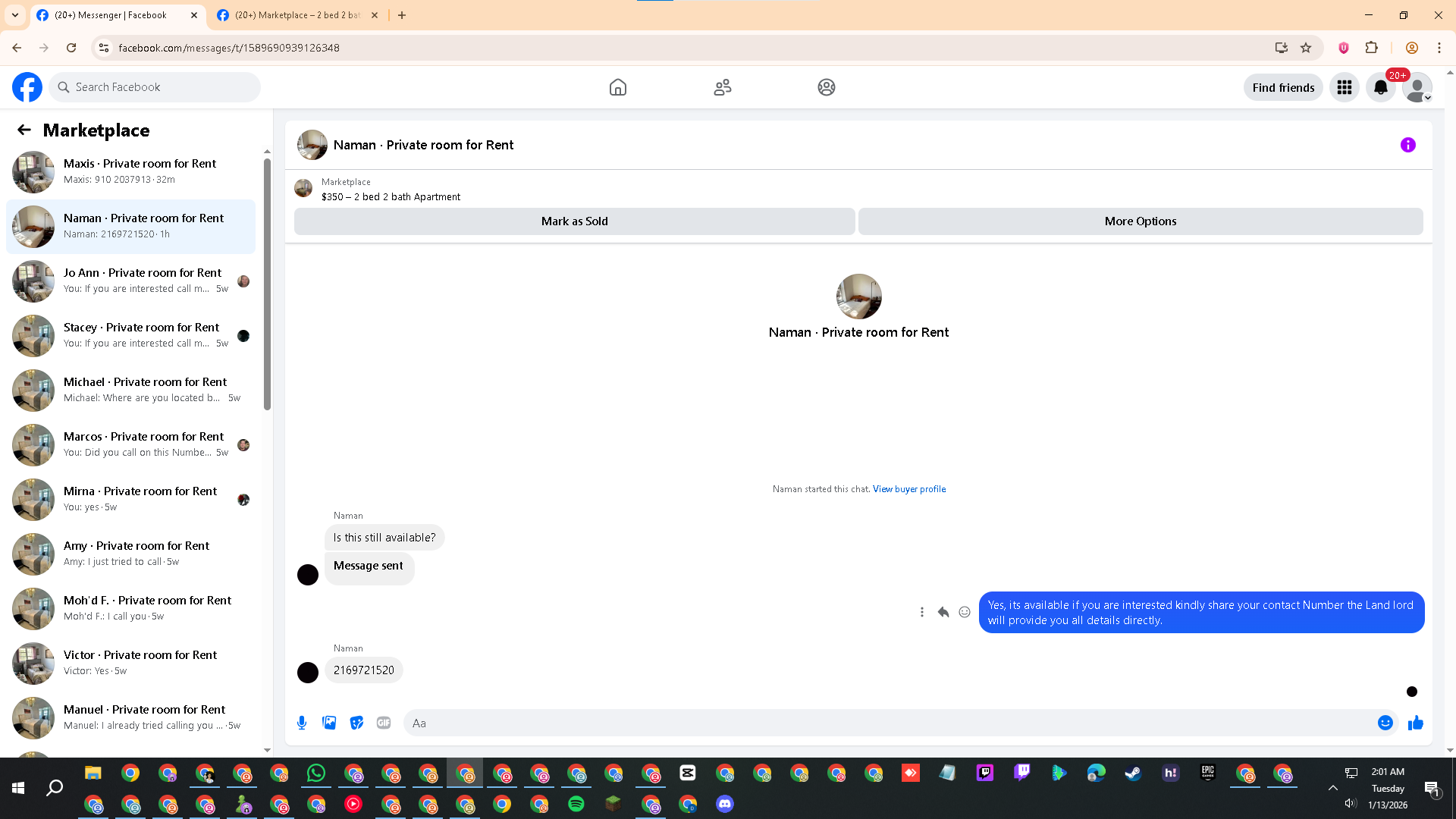Open more options dots beside sent message
This screenshot has height=819, width=1456.
(x=921, y=612)
